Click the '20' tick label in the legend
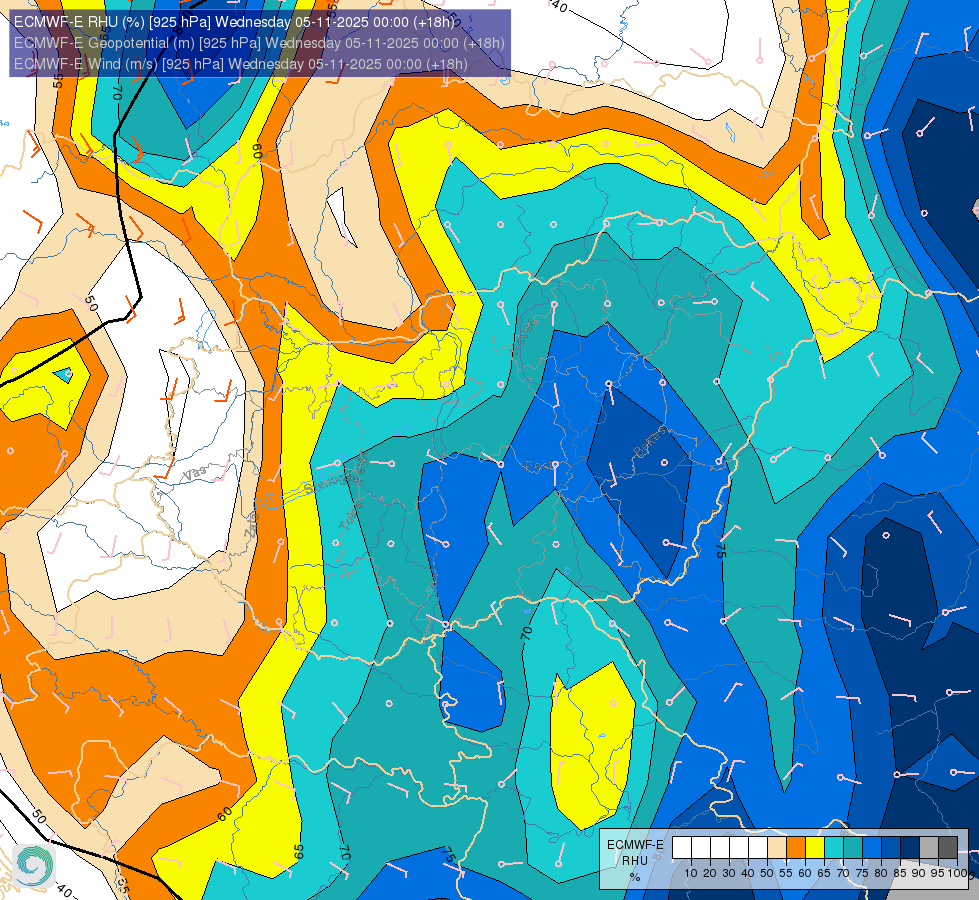979x900 pixels. tap(710, 874)
